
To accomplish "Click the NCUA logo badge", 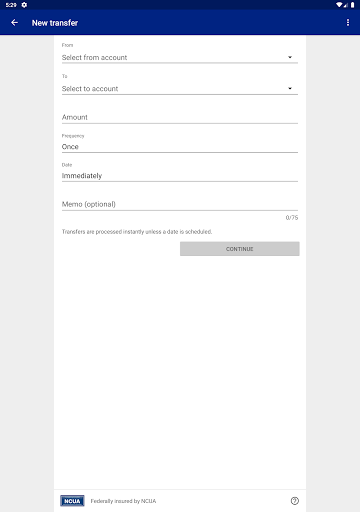I will 72,501.
